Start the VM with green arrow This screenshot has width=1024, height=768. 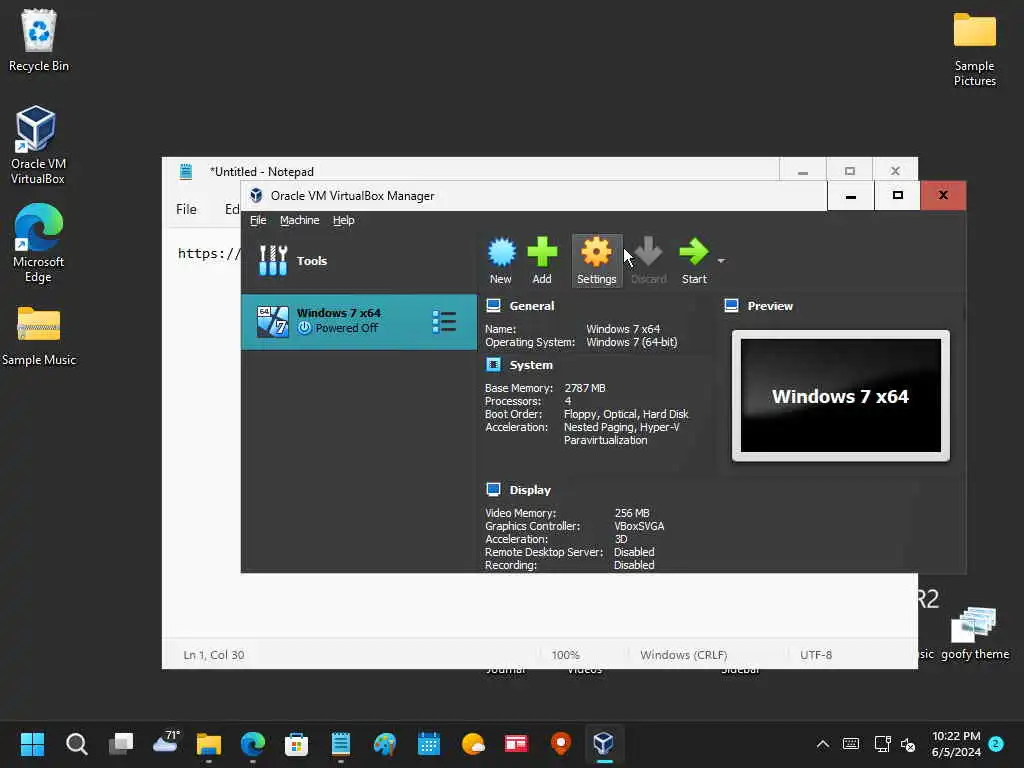click(x=694, y=260)
